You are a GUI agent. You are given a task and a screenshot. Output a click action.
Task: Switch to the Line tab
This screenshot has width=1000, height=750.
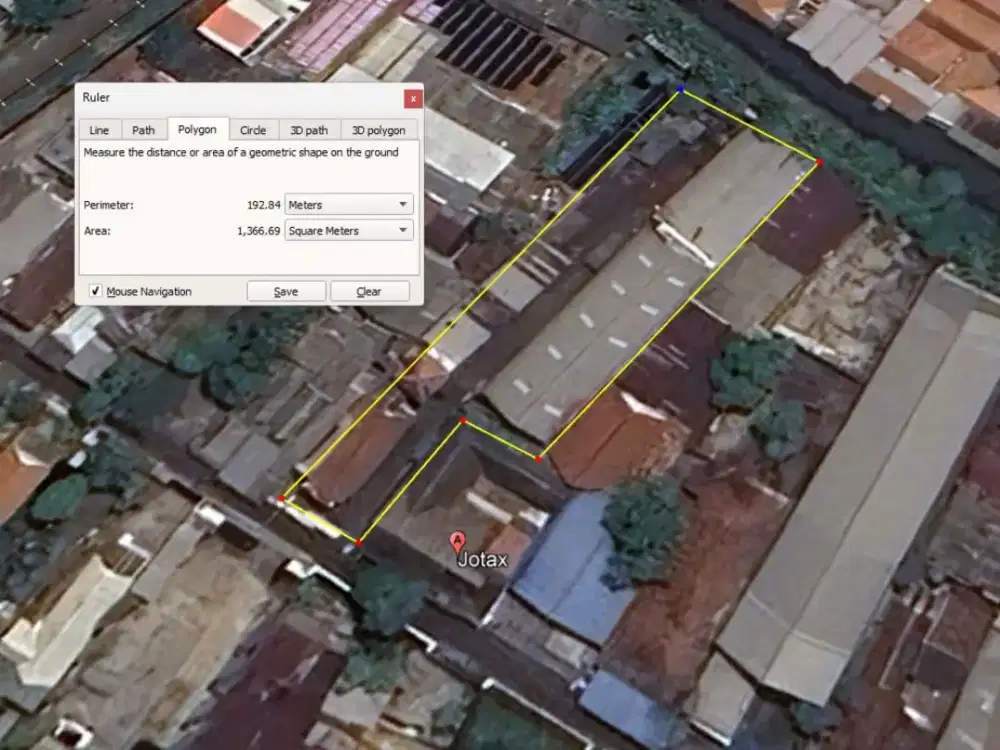click(99, 130)
